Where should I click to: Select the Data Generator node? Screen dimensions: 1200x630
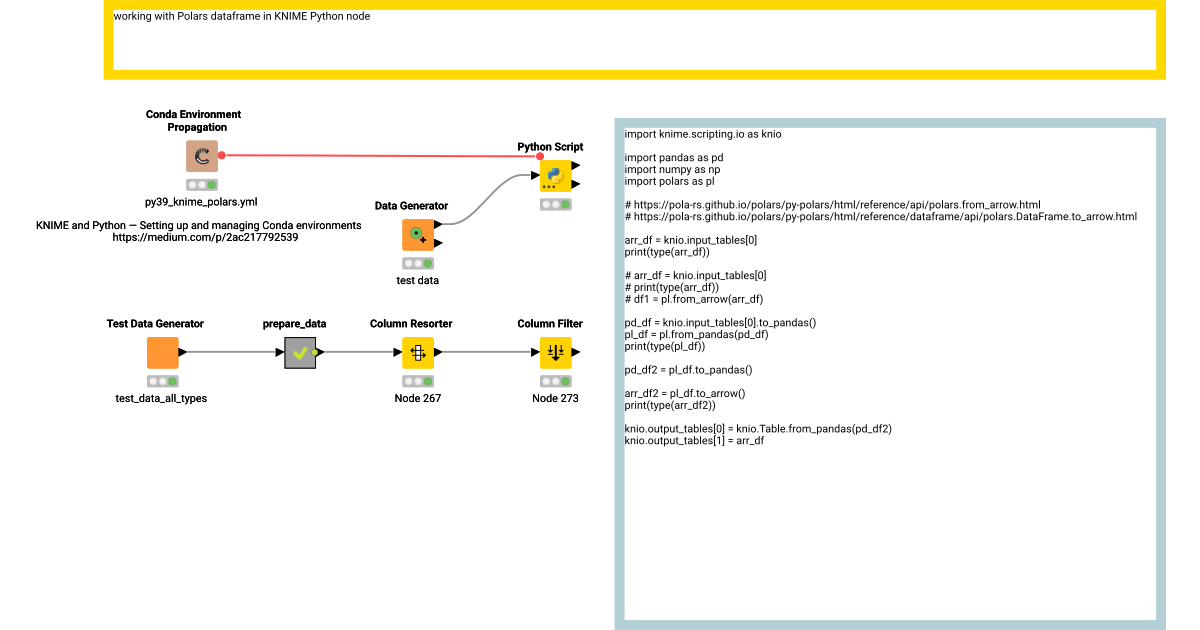point(416,235)
